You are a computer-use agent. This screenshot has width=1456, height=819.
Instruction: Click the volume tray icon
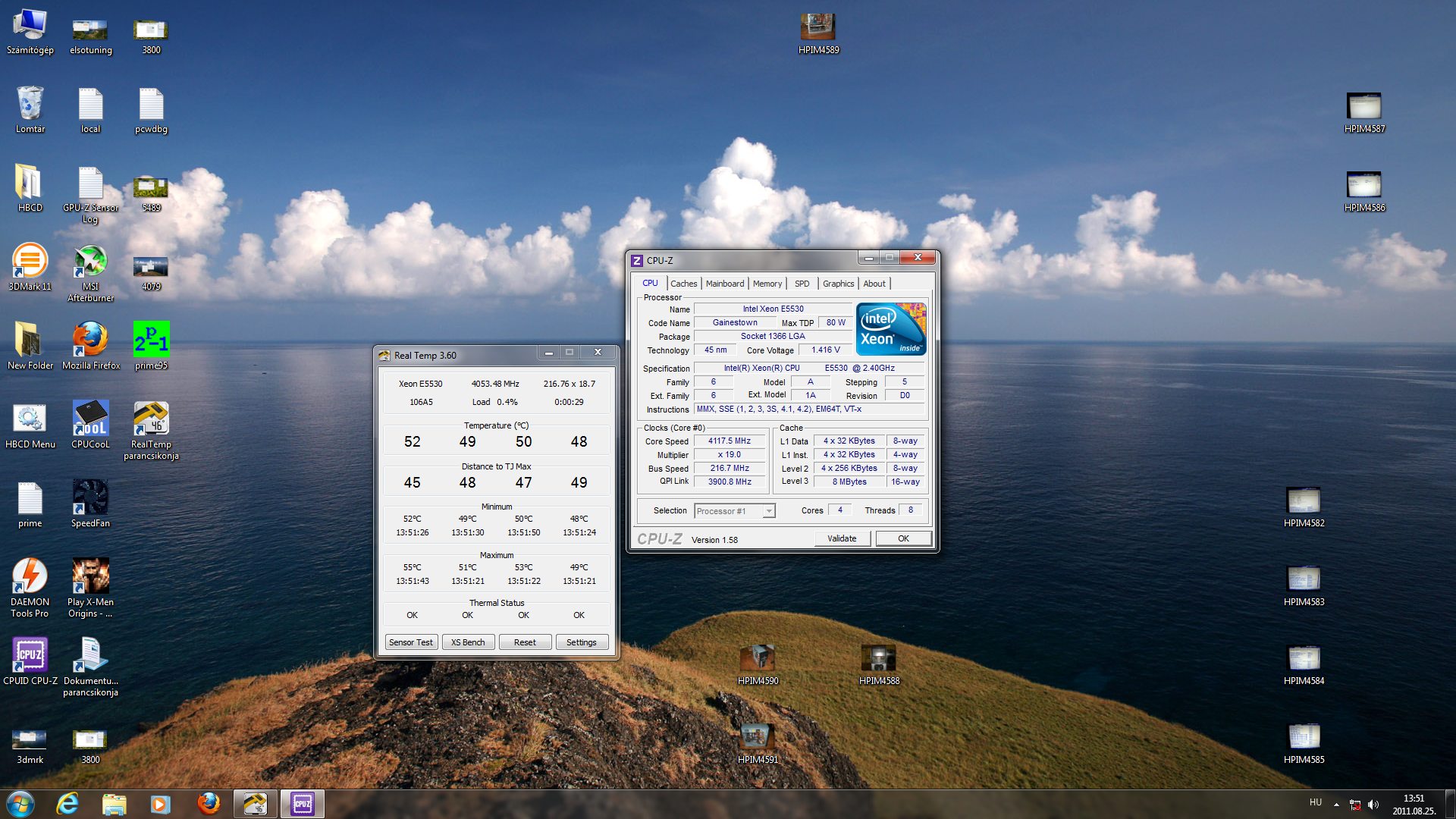(1373, 805)
